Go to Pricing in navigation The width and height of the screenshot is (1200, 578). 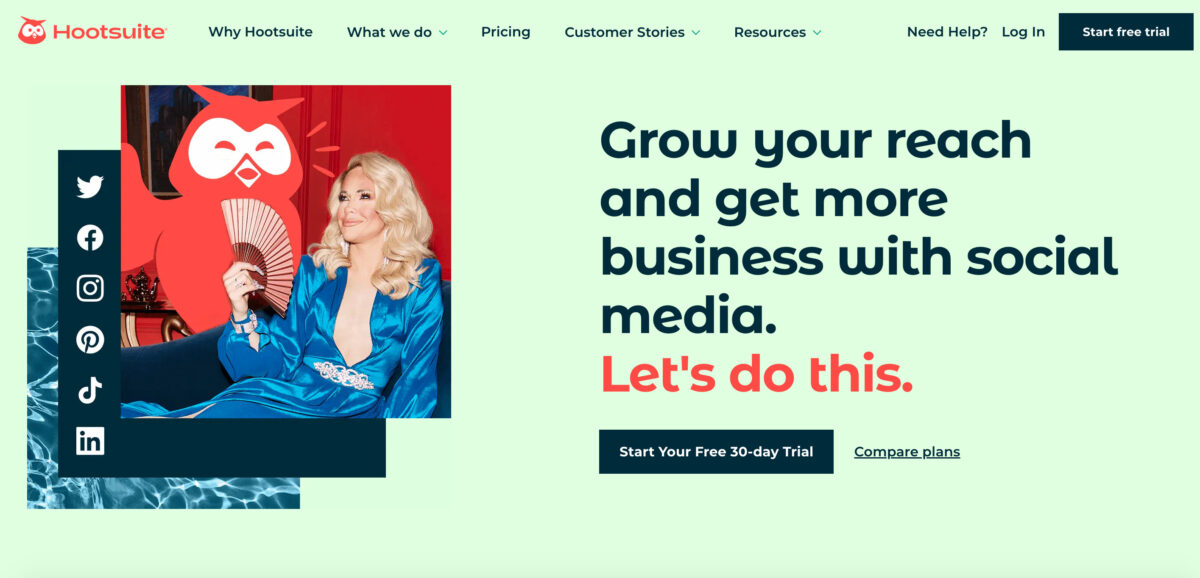506,32
